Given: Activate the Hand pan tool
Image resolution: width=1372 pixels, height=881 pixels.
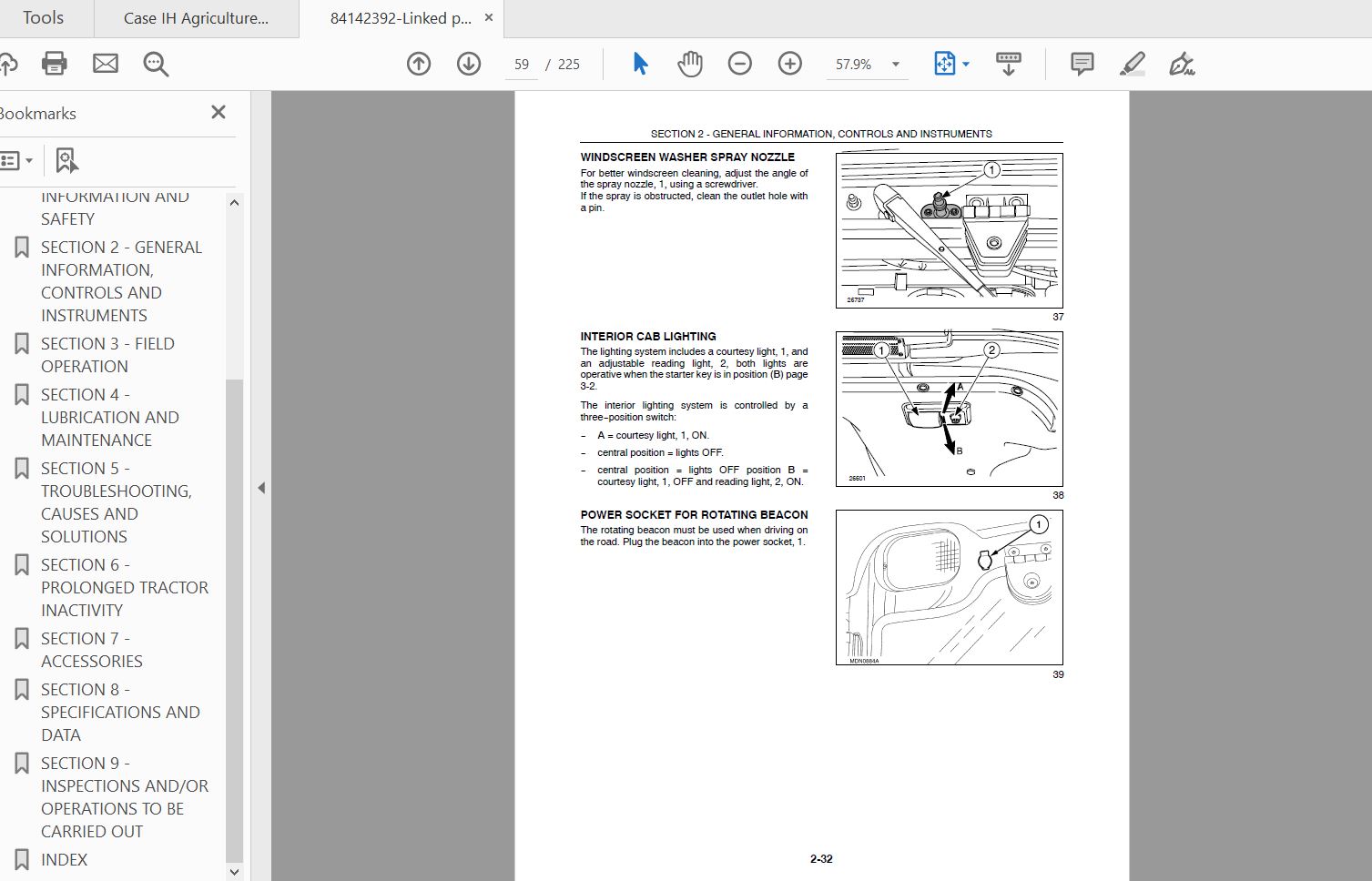Looking at the screenshot, I should (x=690, y=64).
